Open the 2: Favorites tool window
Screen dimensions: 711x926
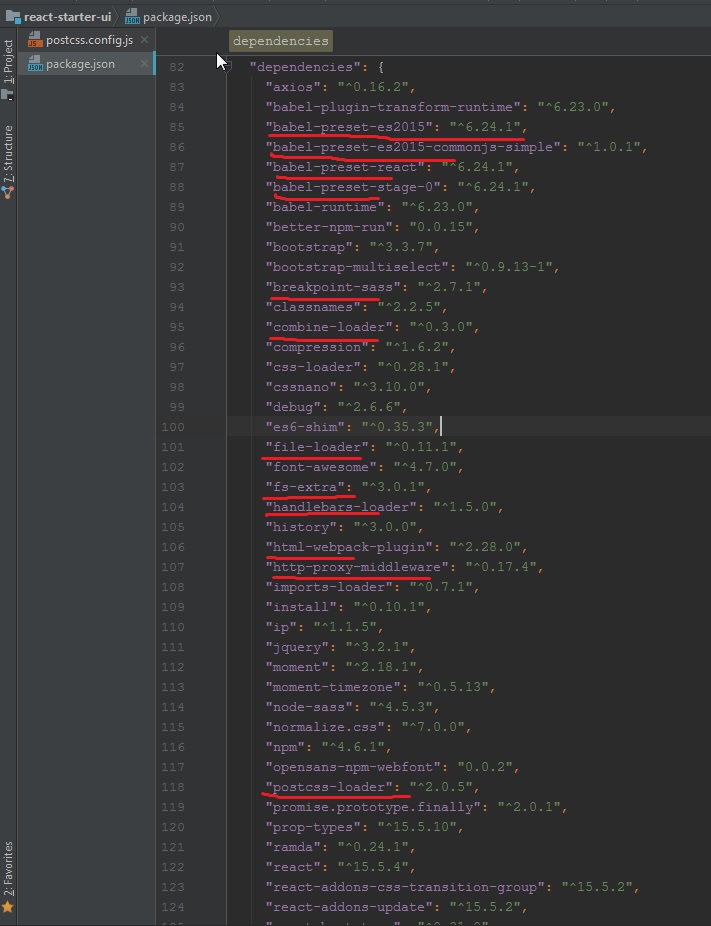pos(8,869)
